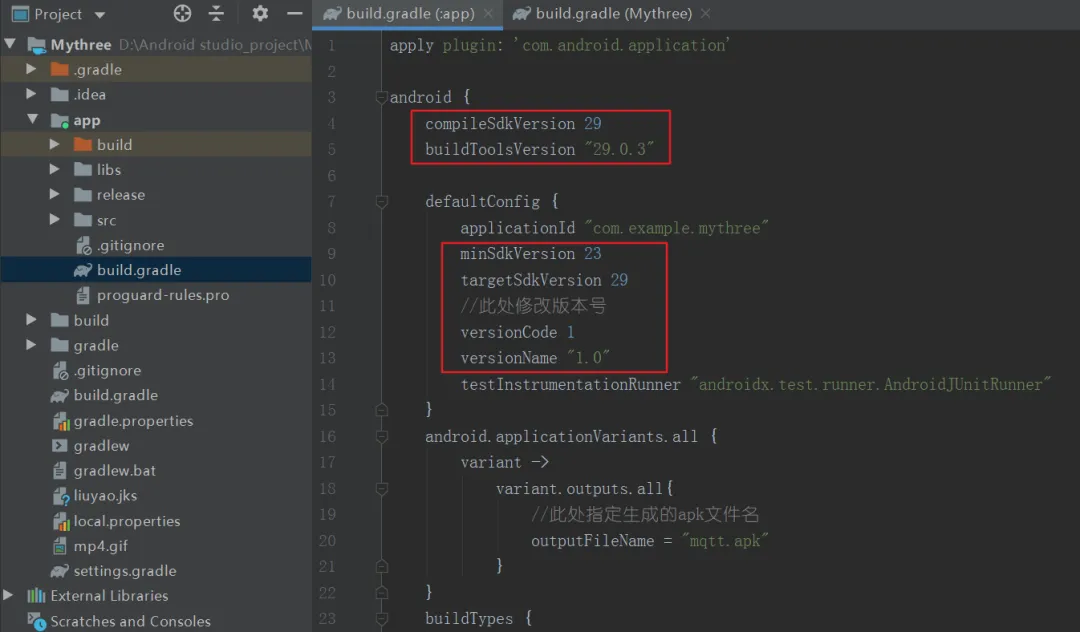Hide the Project panel with minus icon
Viewport: 1080px width, 632px height.
(x=294, y=13)
